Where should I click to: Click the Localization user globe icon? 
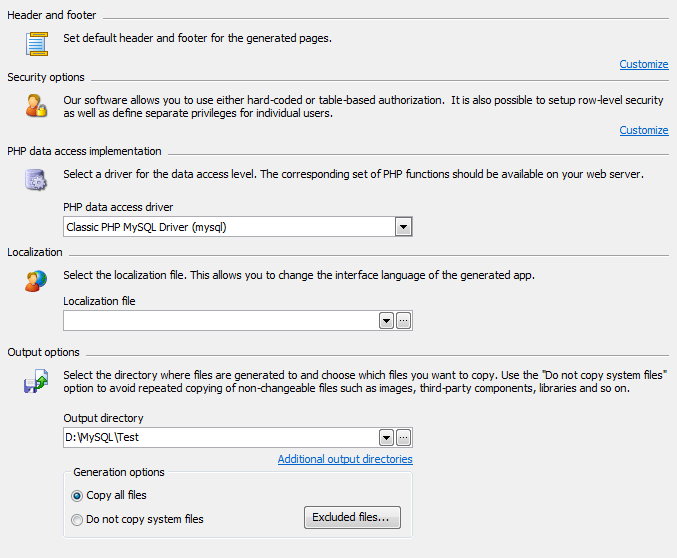[x=36, y=281]
